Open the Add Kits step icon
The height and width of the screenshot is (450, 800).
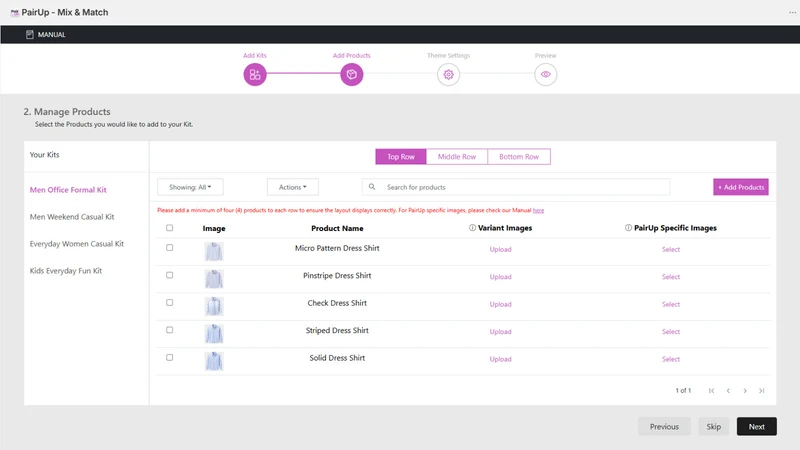255,74
